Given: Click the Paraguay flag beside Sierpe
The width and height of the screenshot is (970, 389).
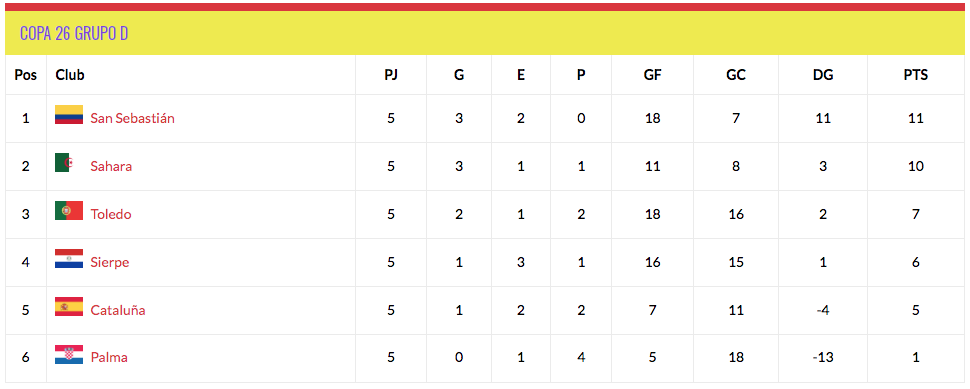Looking at the screenshot, I should click(x=69, y=259).
